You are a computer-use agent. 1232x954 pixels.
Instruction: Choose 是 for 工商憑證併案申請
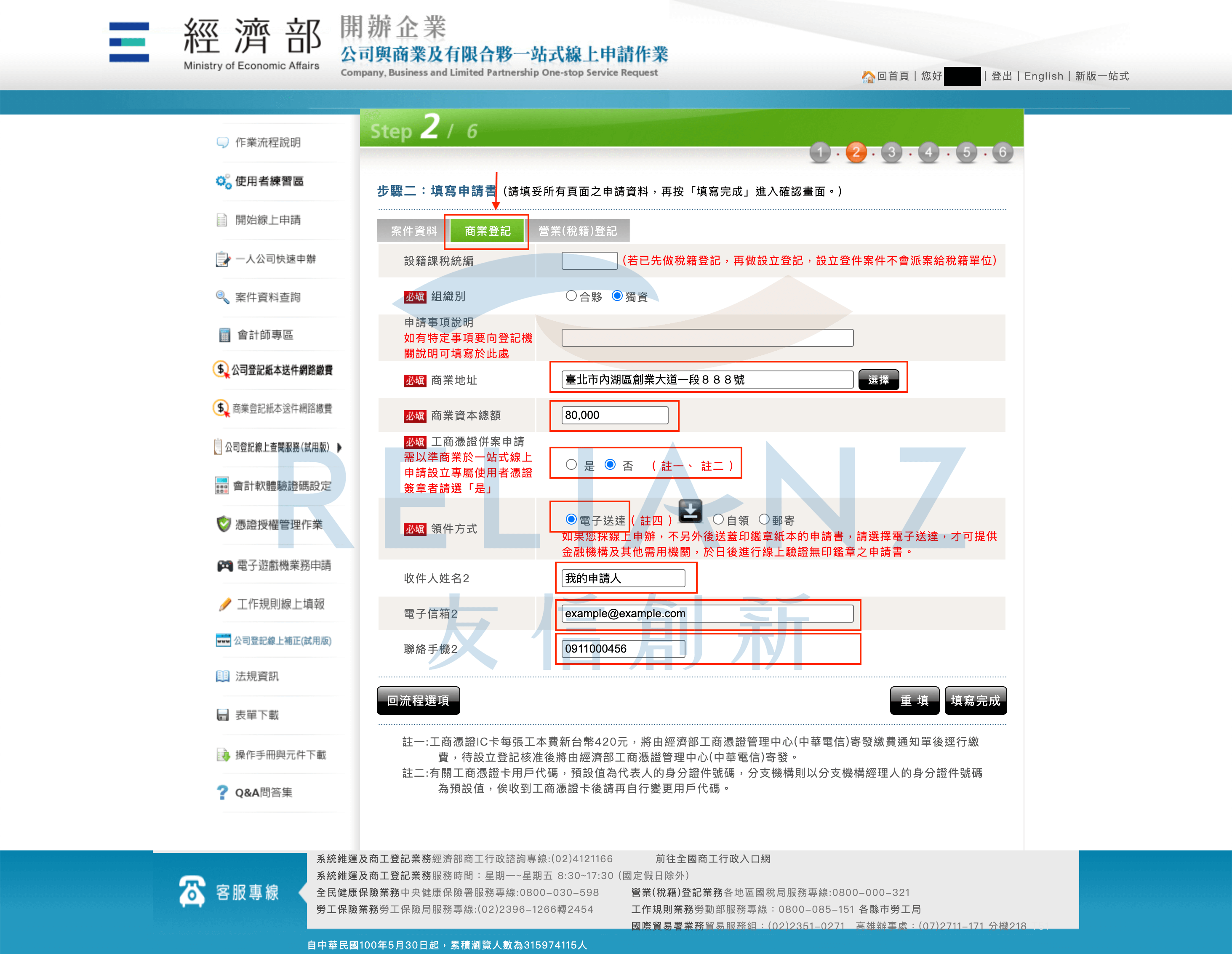(571, 465)
